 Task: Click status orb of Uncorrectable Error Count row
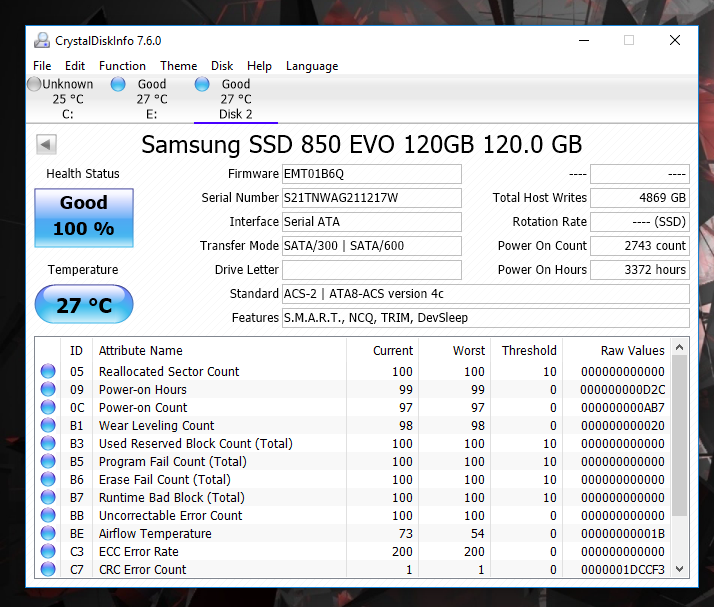pyautogui.click(x=48, y=515)
